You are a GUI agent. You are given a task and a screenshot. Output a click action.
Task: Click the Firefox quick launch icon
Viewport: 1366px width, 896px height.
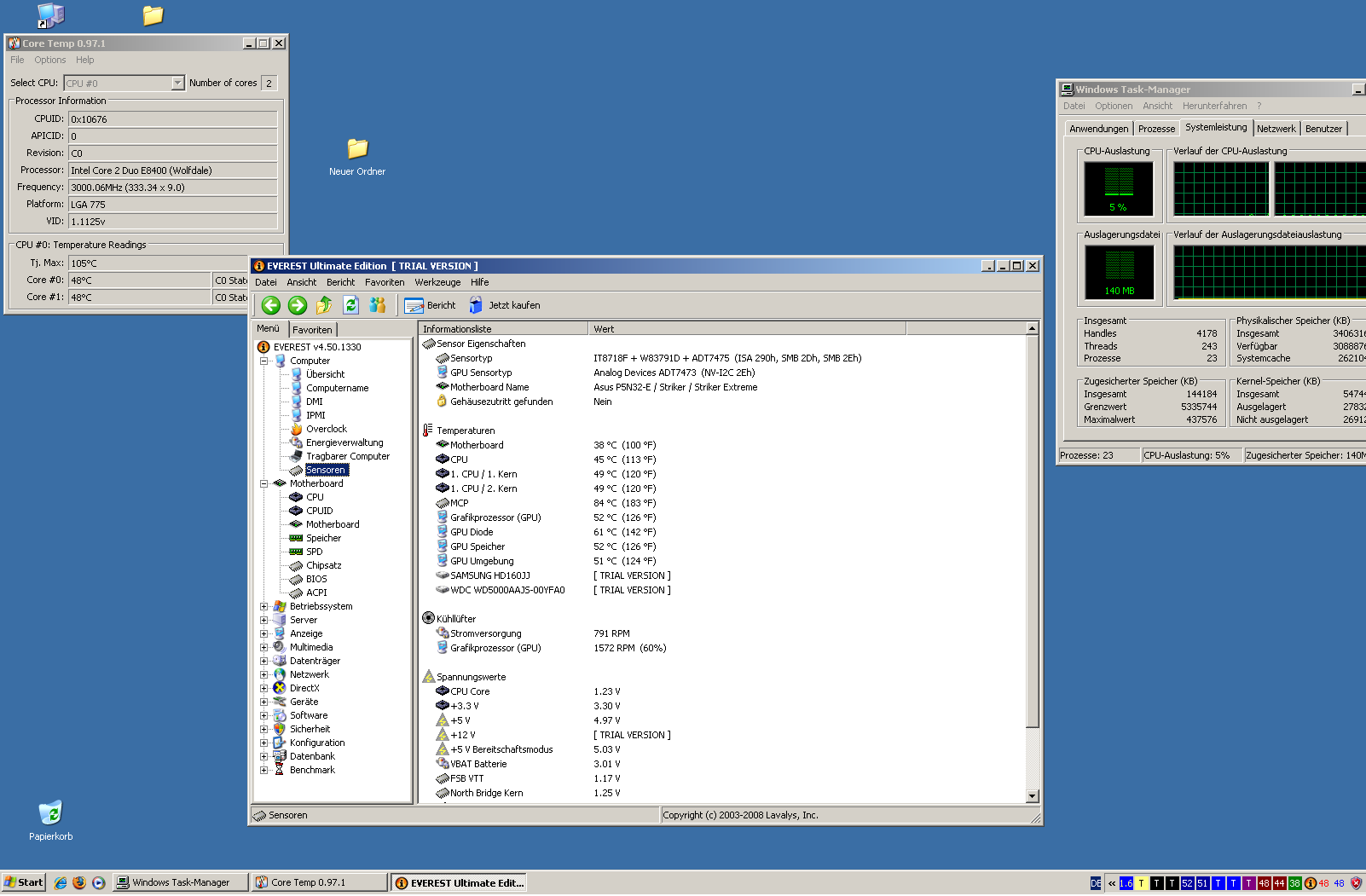click(x=79, y=883)
